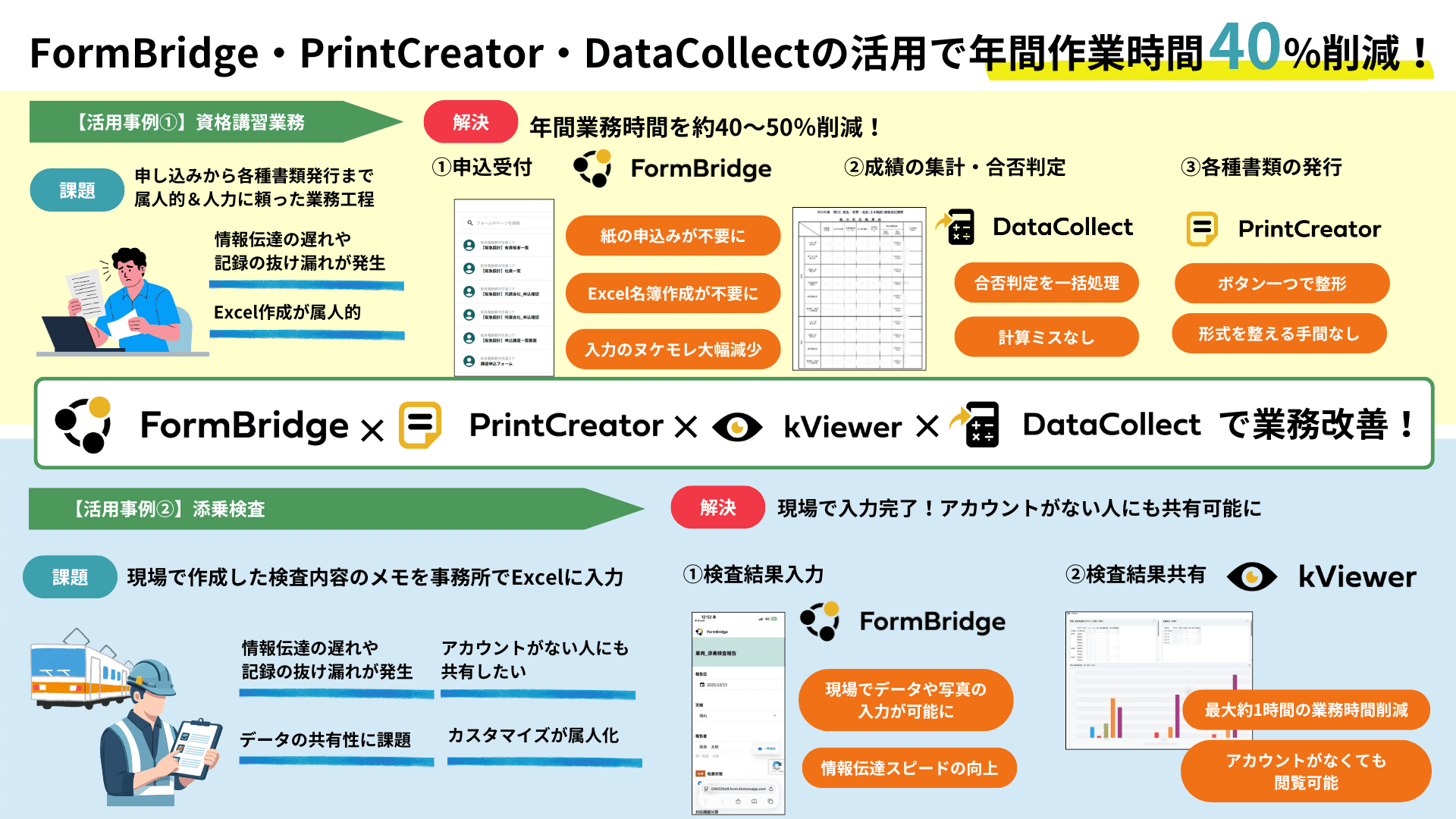Select the 情報伝達スピードの向上 button
The image size is (1456, 819).
click(909, 768)
